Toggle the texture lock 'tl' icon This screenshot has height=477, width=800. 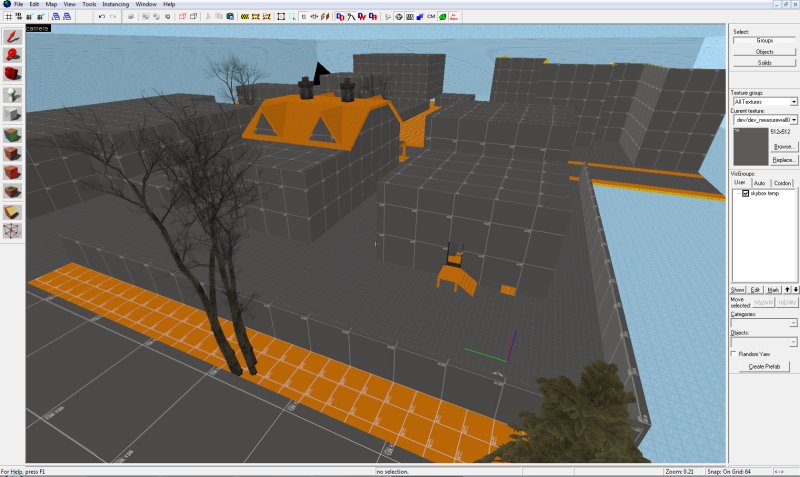point(304,16)
